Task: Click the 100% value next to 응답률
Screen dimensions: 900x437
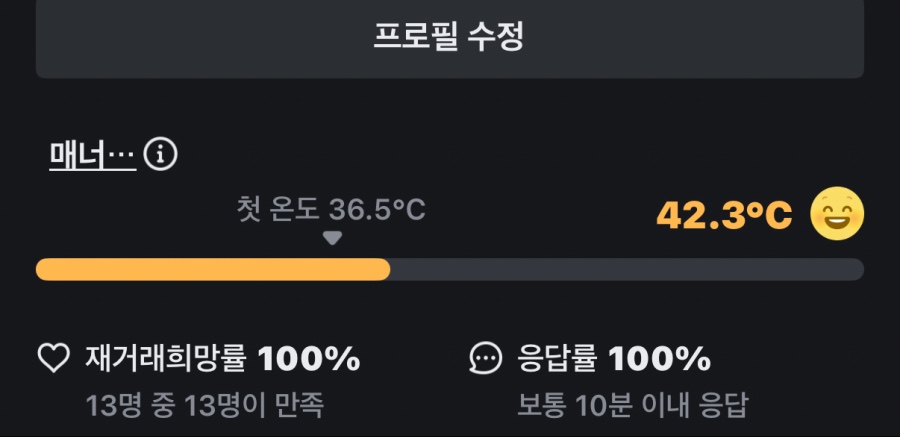Action: tap(660, 358)
